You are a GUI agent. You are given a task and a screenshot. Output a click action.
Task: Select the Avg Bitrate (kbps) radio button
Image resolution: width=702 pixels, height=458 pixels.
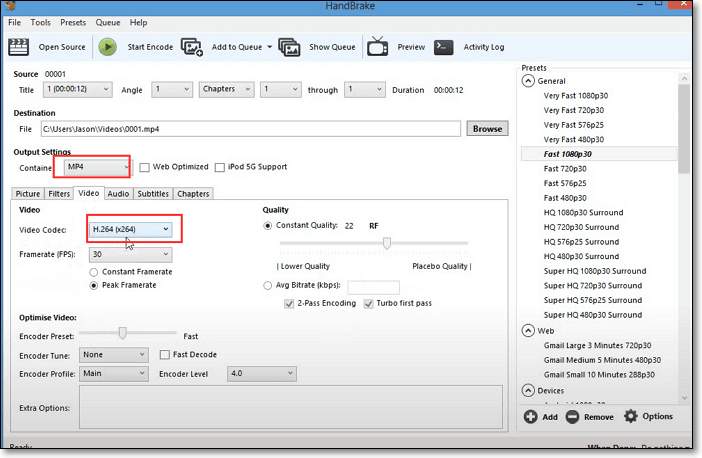coord(267,286)
